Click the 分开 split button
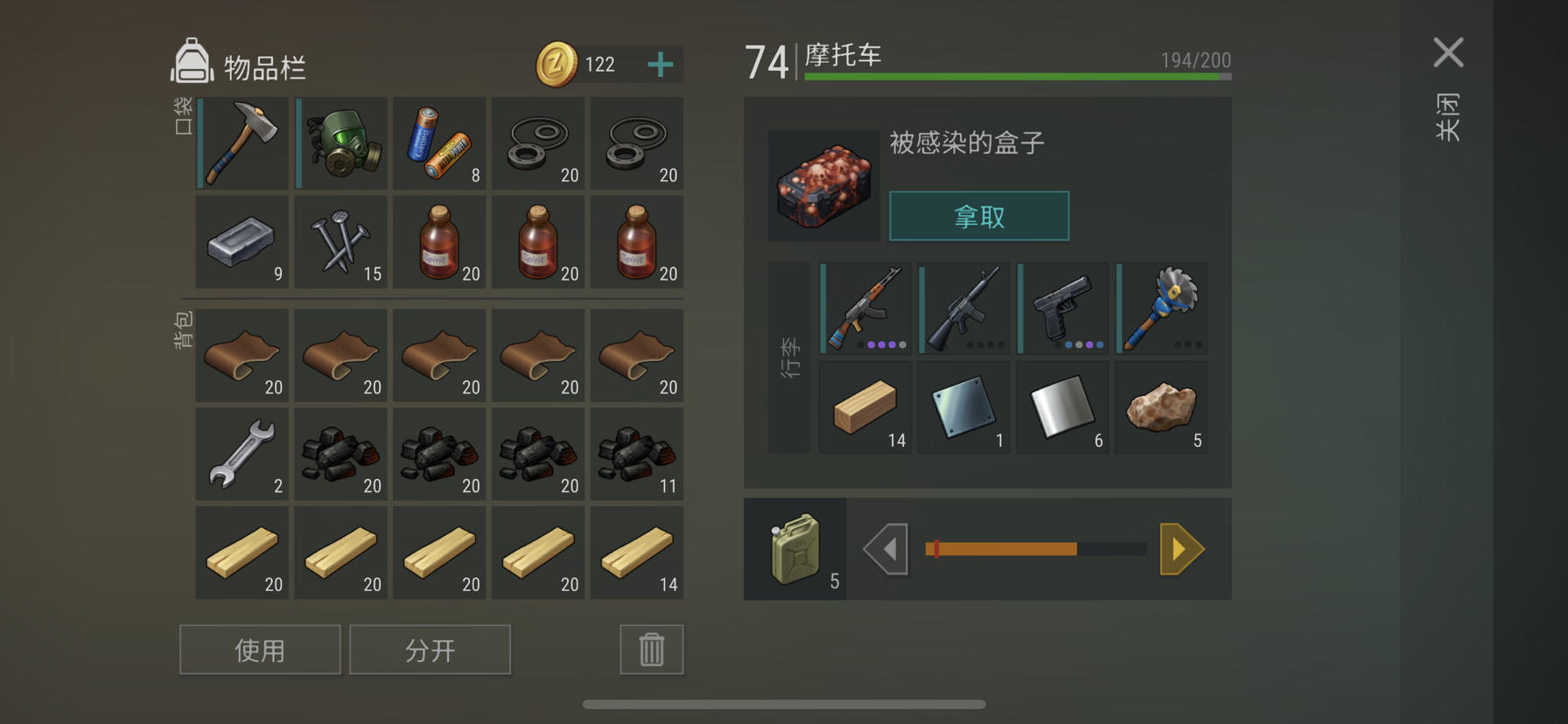 (430, 650)
